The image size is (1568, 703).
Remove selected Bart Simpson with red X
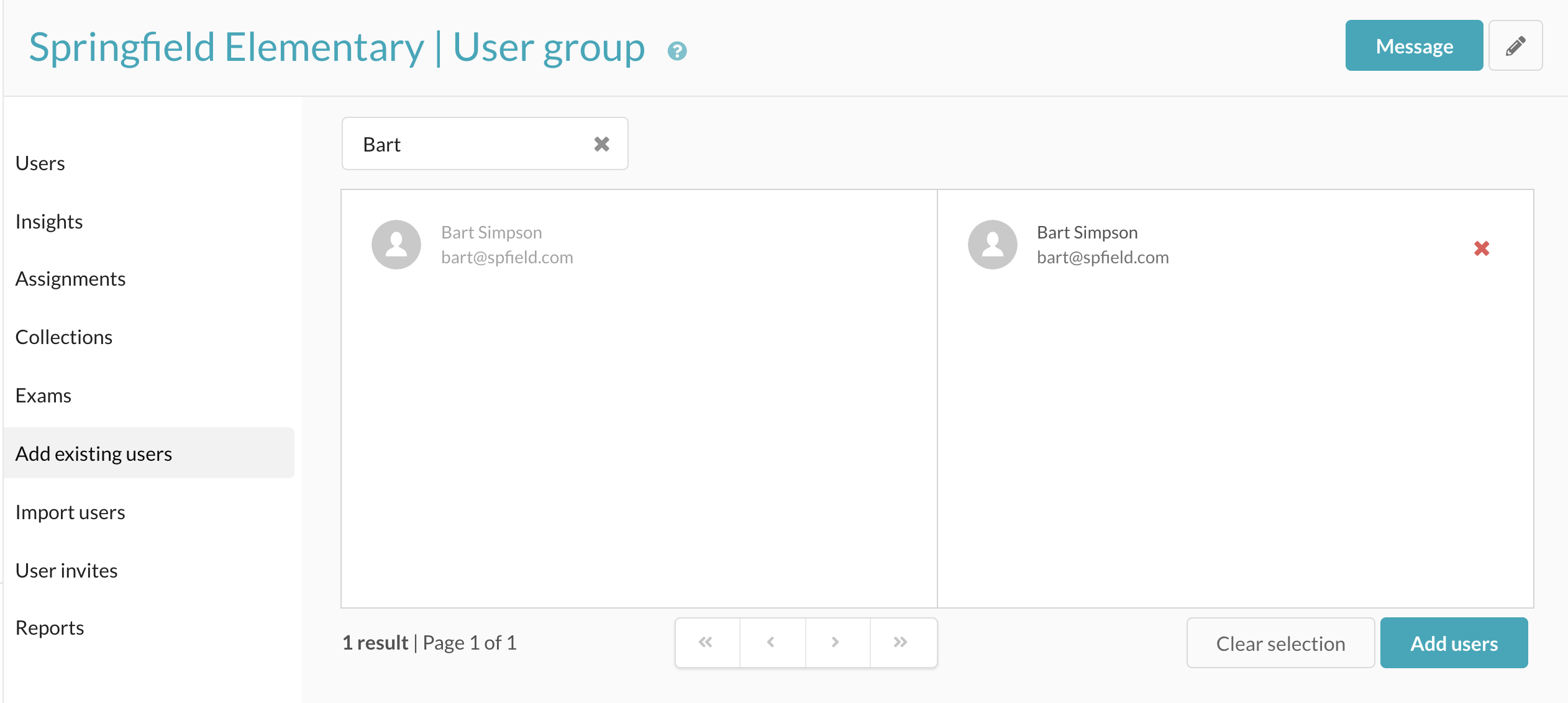pos(1482,248)
